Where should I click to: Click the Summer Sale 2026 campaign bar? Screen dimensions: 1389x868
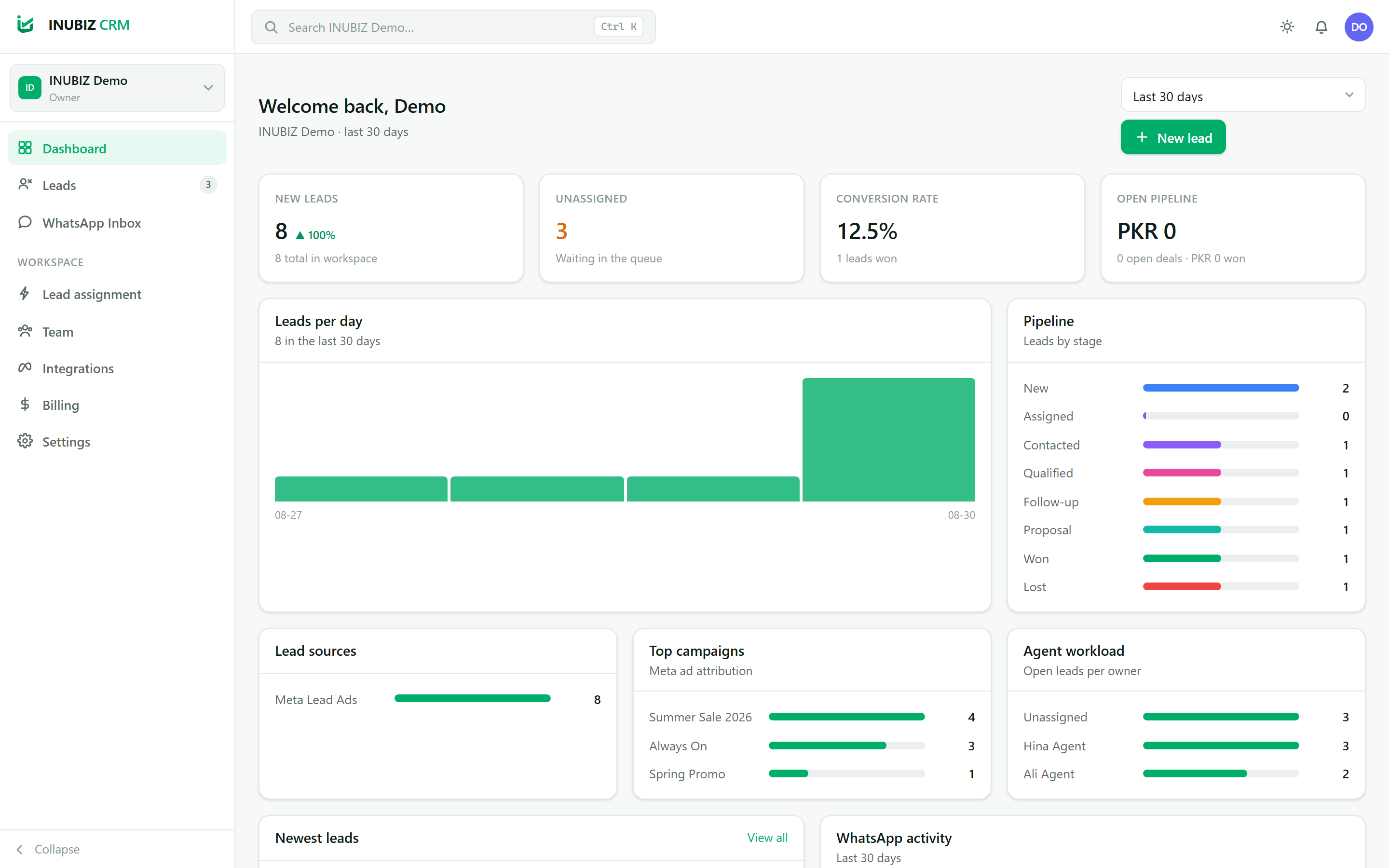point(846,717)
